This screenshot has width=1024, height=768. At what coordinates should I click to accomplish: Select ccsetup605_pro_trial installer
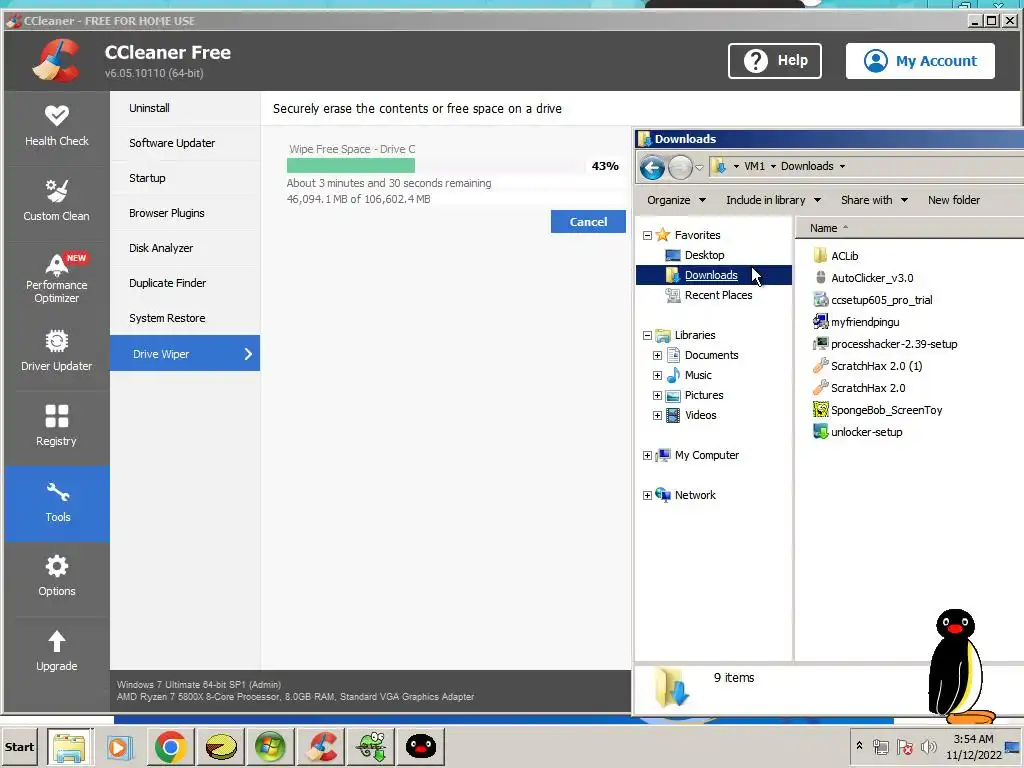tap(872, 300)
